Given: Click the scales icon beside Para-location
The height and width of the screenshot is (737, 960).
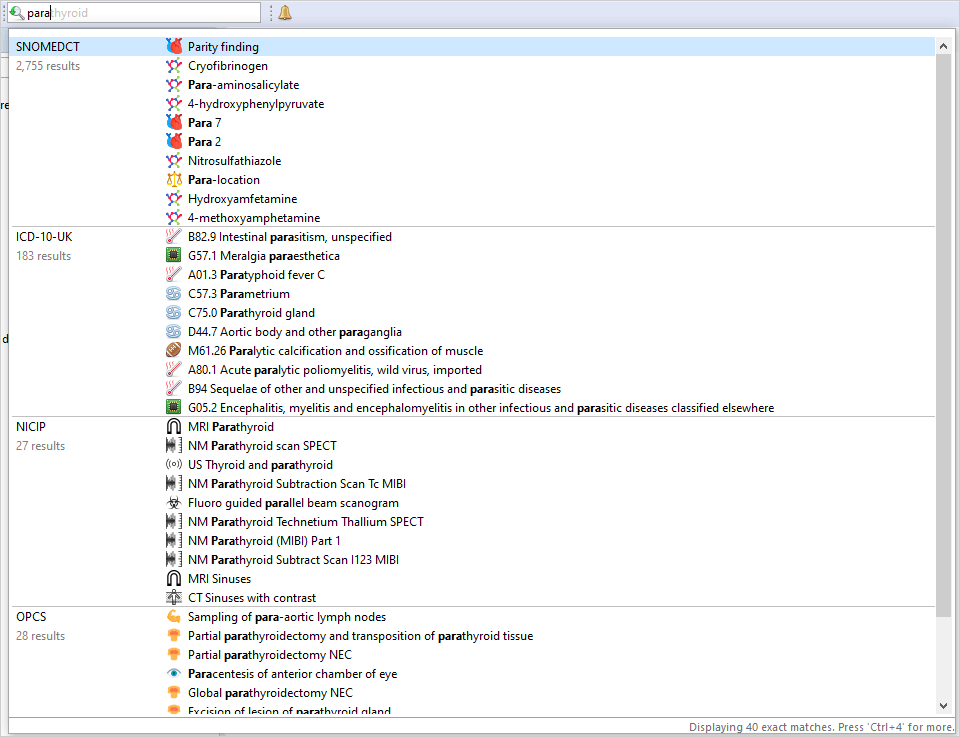Looking at the screenshot, I should click(x=174, y=180).
